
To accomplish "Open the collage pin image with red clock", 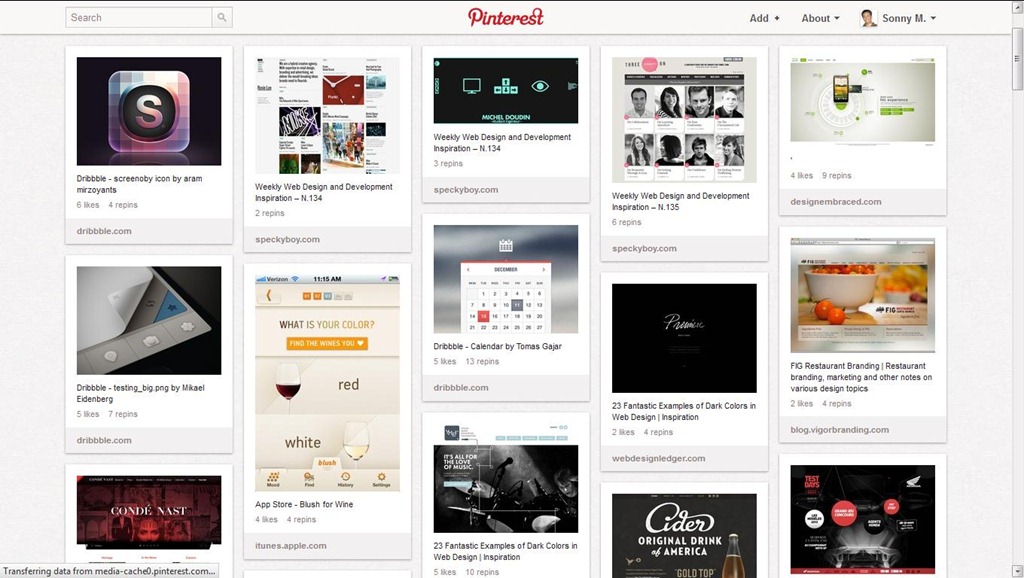I will tap(327, 115).
